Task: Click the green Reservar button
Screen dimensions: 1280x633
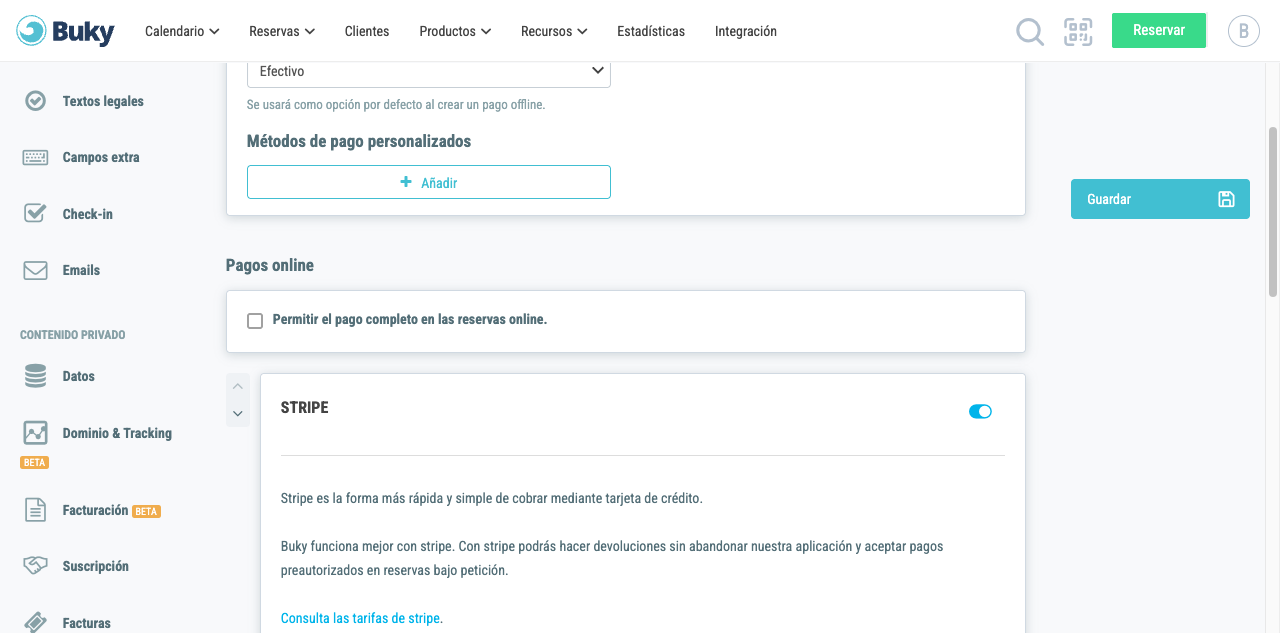Action: click(1159, 30)
